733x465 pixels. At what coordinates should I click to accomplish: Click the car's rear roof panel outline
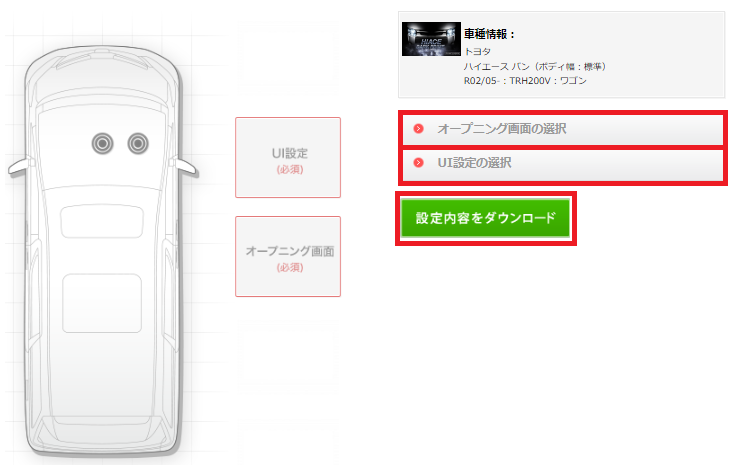102,303
